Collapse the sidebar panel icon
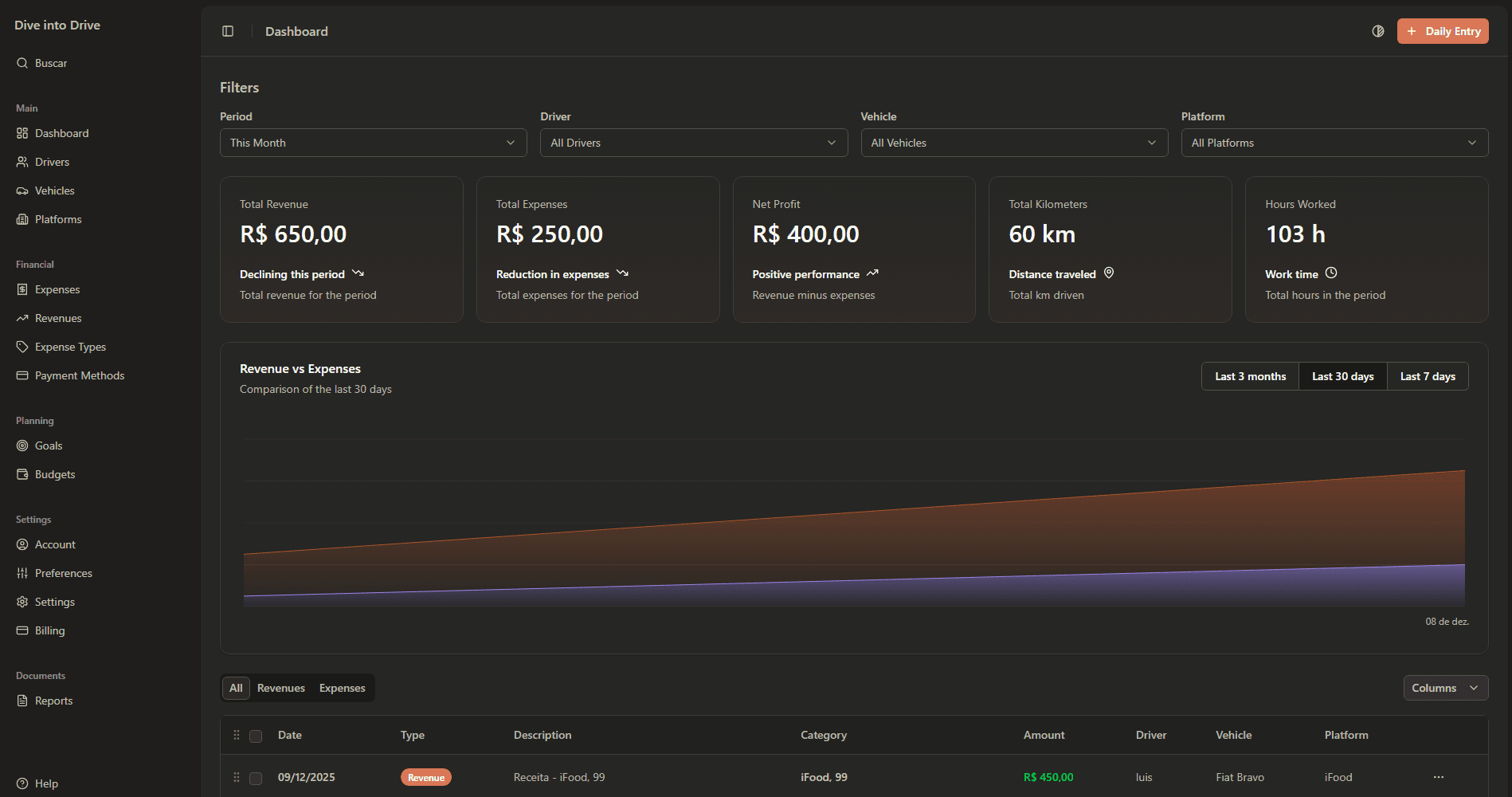The height and width of the screenshot is (797, 1512). (x=228, y=31)
